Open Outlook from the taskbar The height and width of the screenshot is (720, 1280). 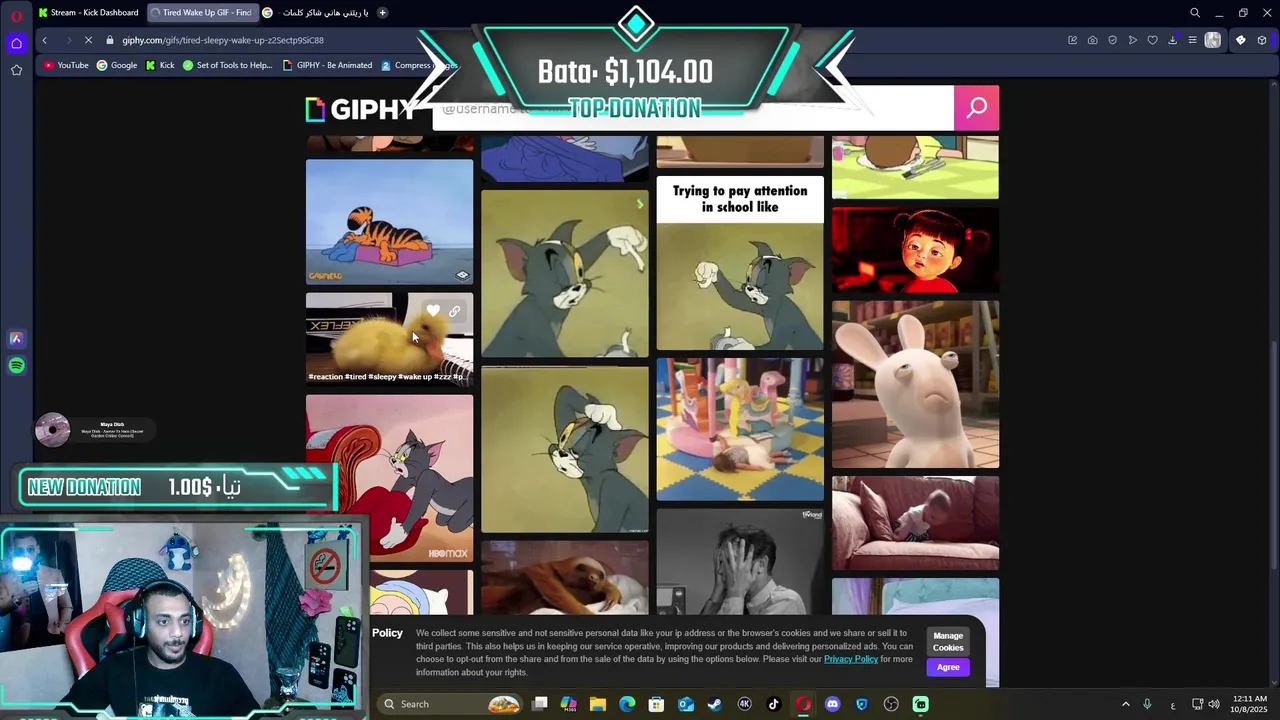click(686, 704)
